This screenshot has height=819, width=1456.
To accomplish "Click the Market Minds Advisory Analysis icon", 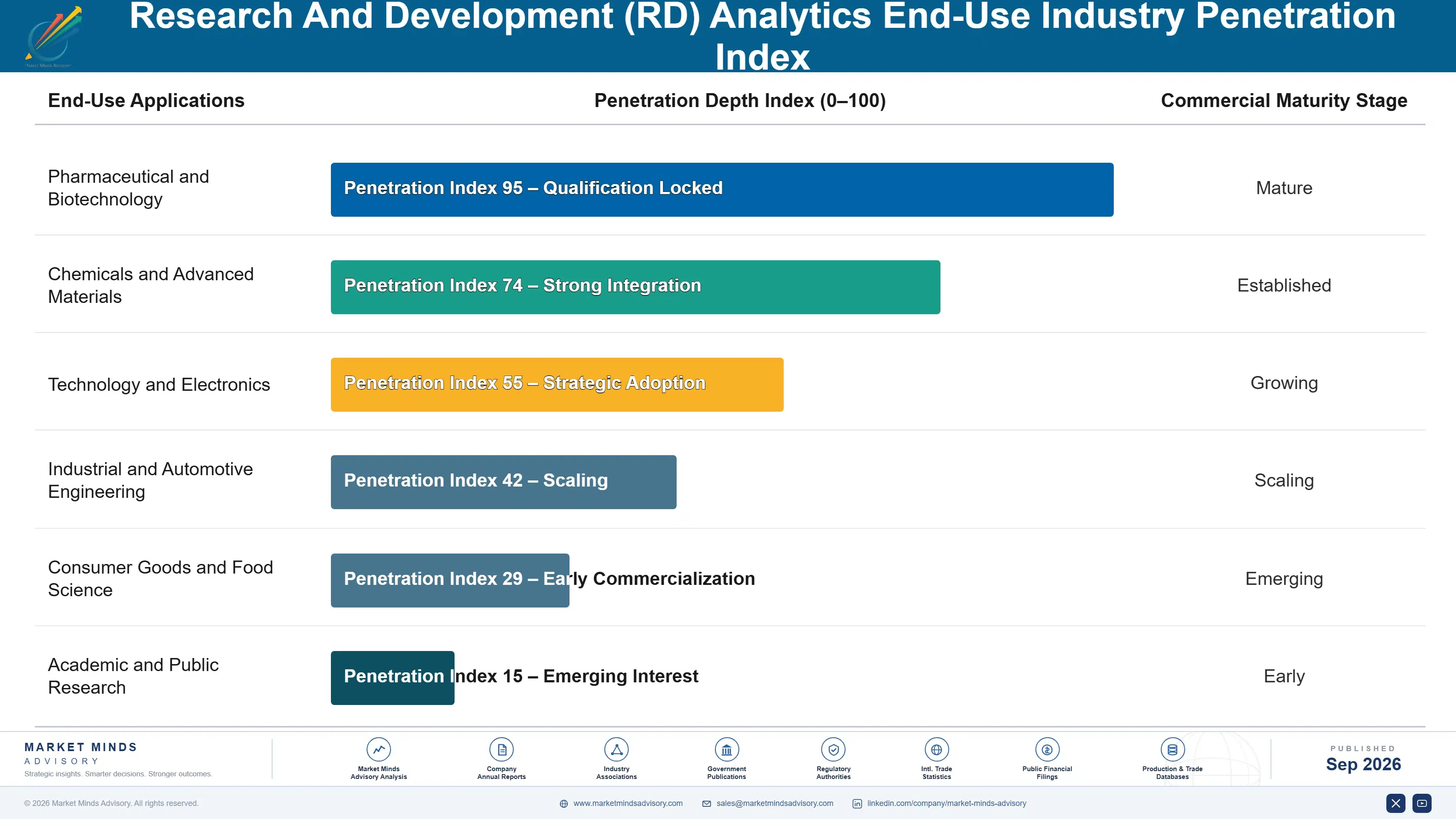I will point(378,749).
